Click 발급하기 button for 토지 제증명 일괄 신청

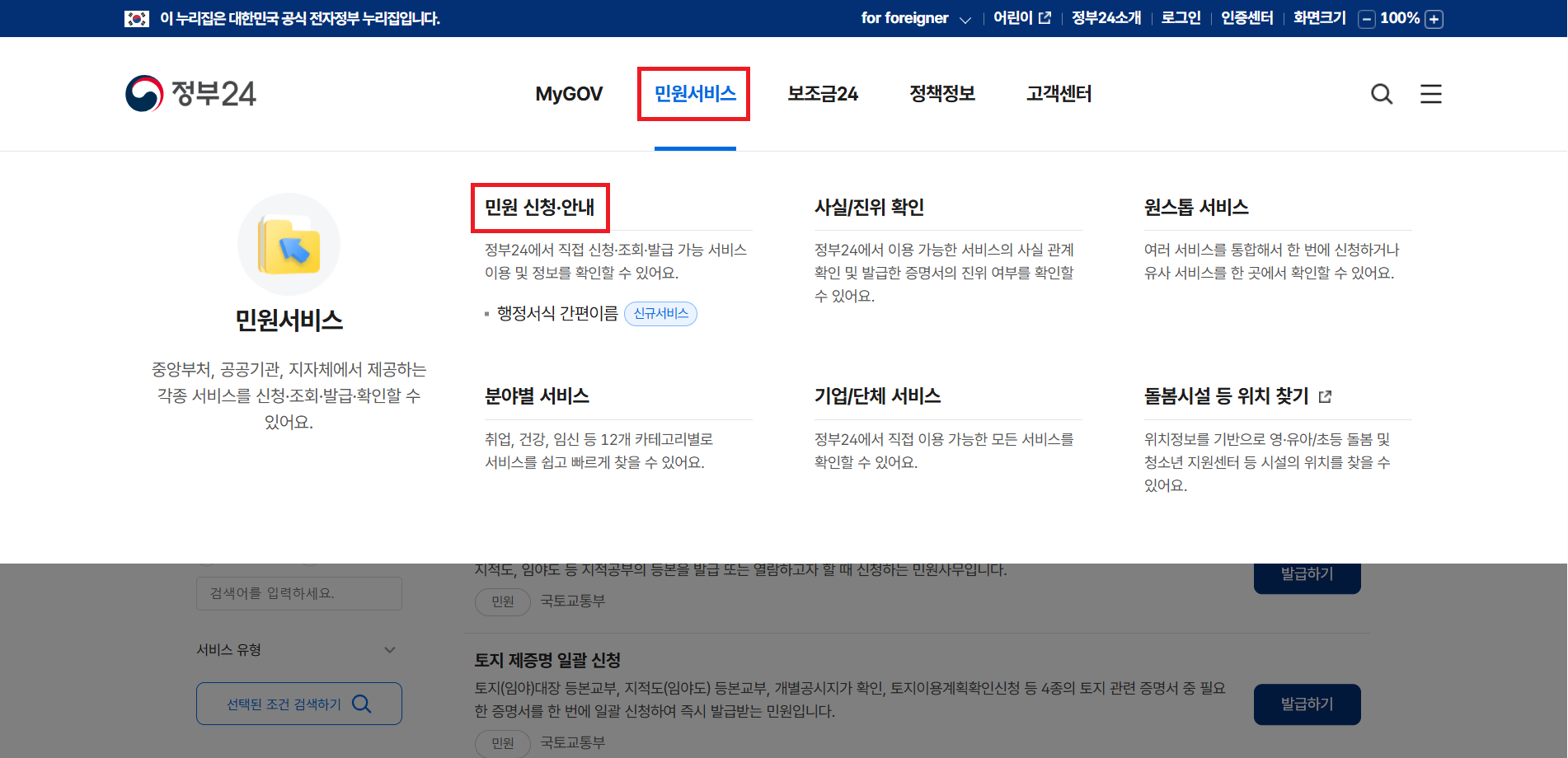click(x=1307, y=704)
